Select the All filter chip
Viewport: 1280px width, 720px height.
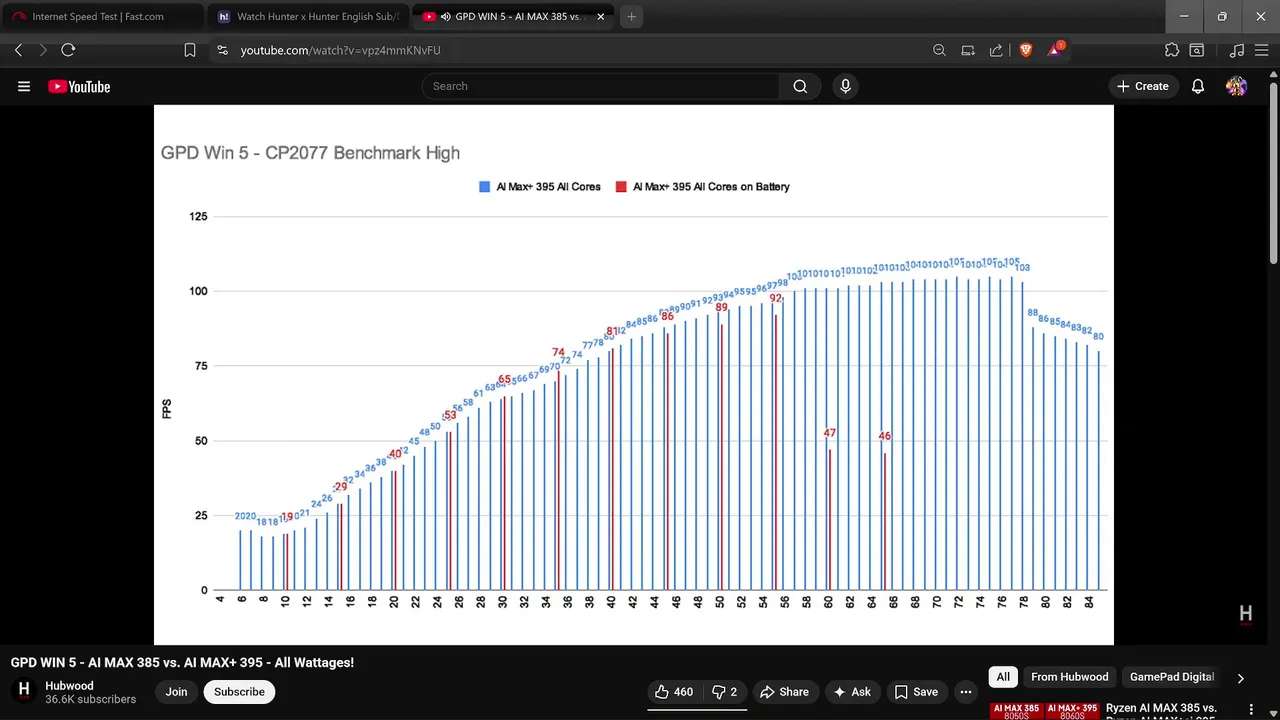coord(1003,677)
